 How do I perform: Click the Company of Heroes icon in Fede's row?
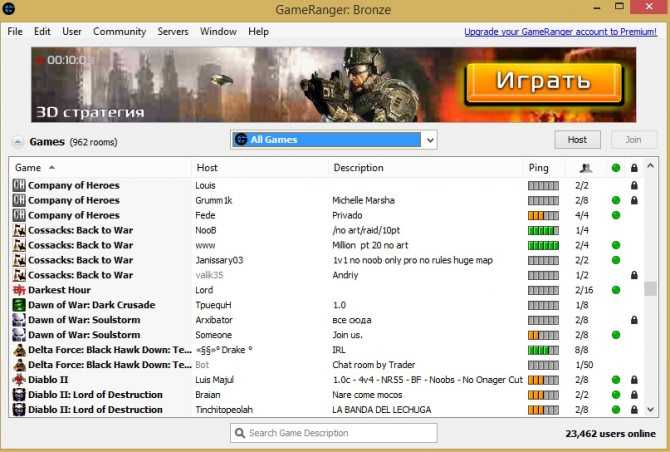tap(19, 215)
